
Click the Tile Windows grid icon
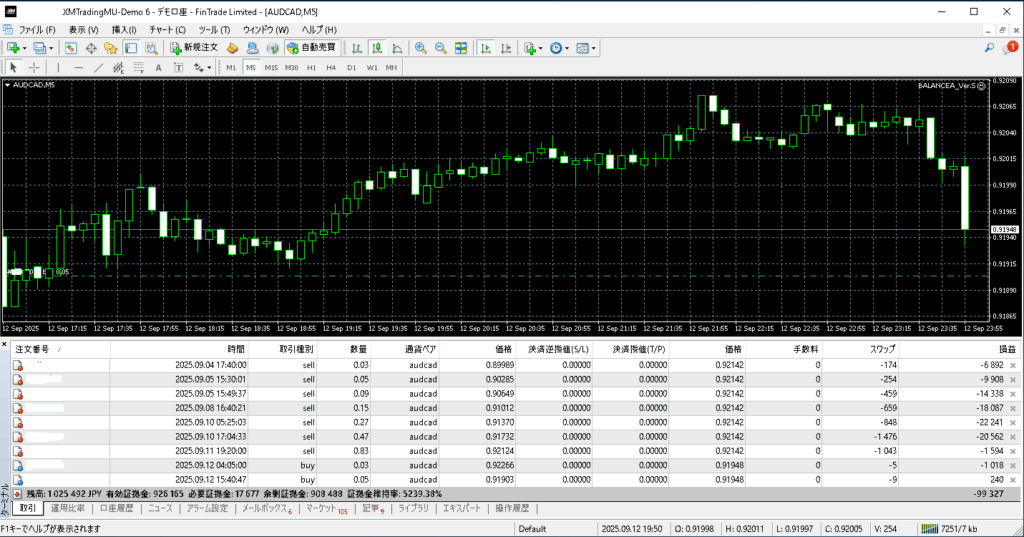tap(460, 47)
